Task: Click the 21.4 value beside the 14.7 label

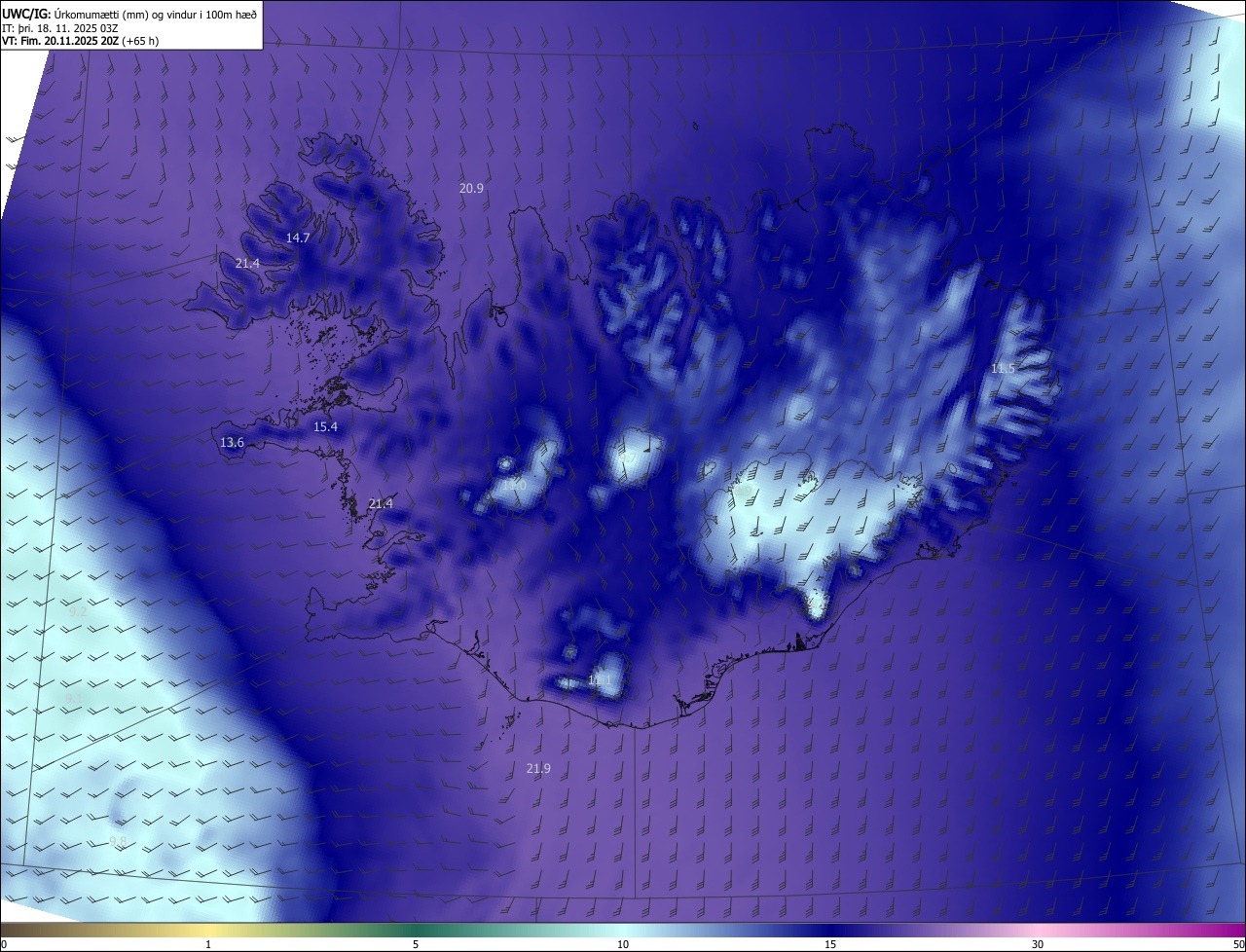Action: (247, 263)
